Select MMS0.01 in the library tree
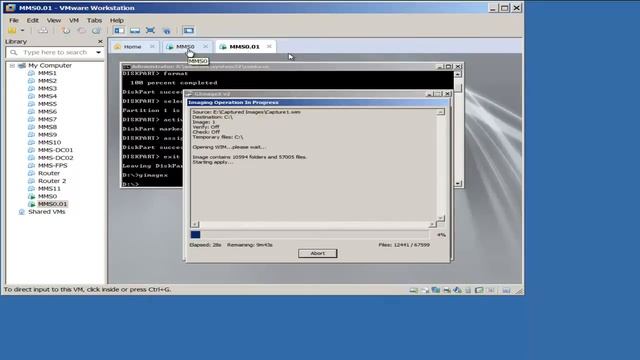This screenshot has width=640, height=360. [52, 204]
